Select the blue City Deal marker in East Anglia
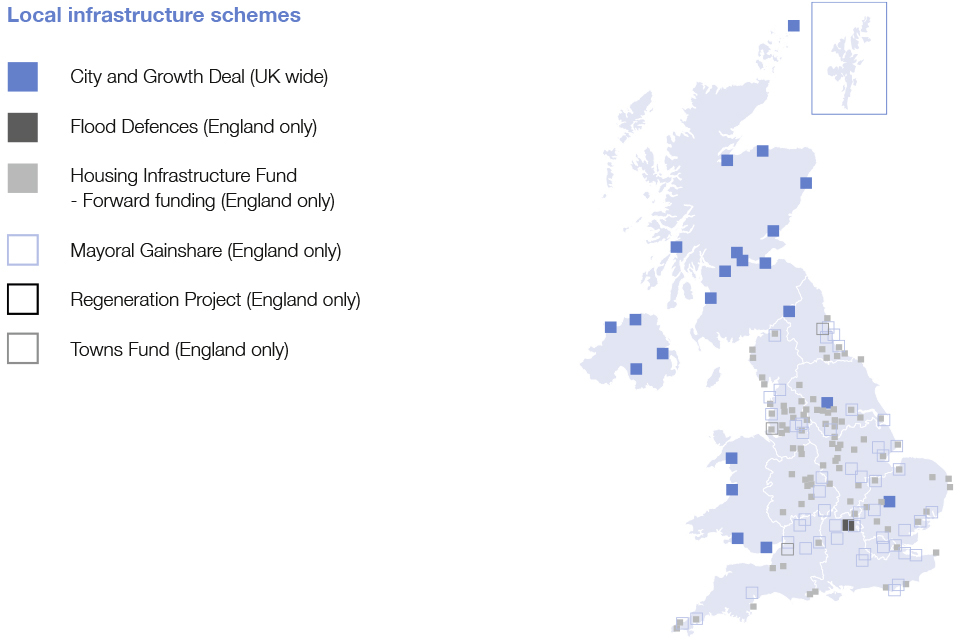Image resolution: width=960 pixels, height=640 pixels. [x=889, y=502]
